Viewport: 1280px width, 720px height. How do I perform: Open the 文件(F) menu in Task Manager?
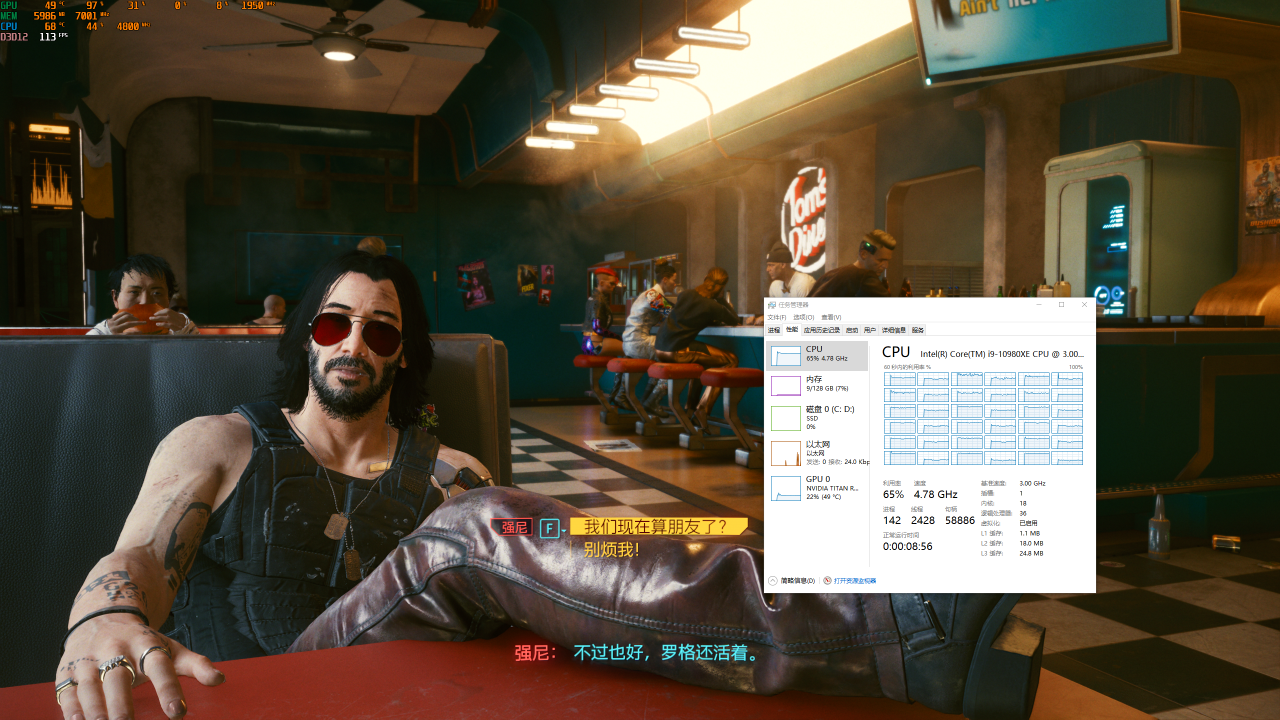[776, 317]
